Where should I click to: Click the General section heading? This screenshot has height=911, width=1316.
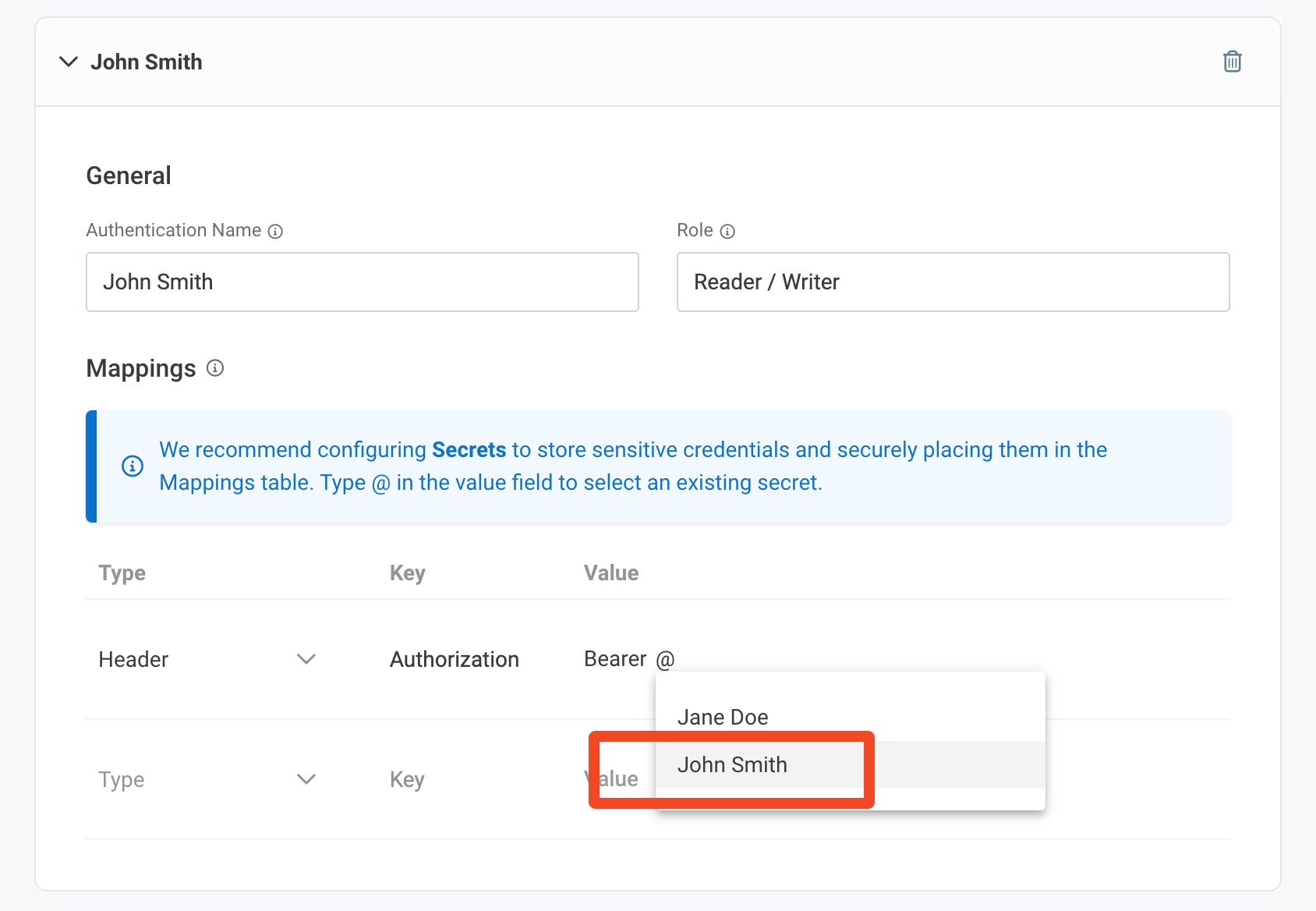point(129,175)
